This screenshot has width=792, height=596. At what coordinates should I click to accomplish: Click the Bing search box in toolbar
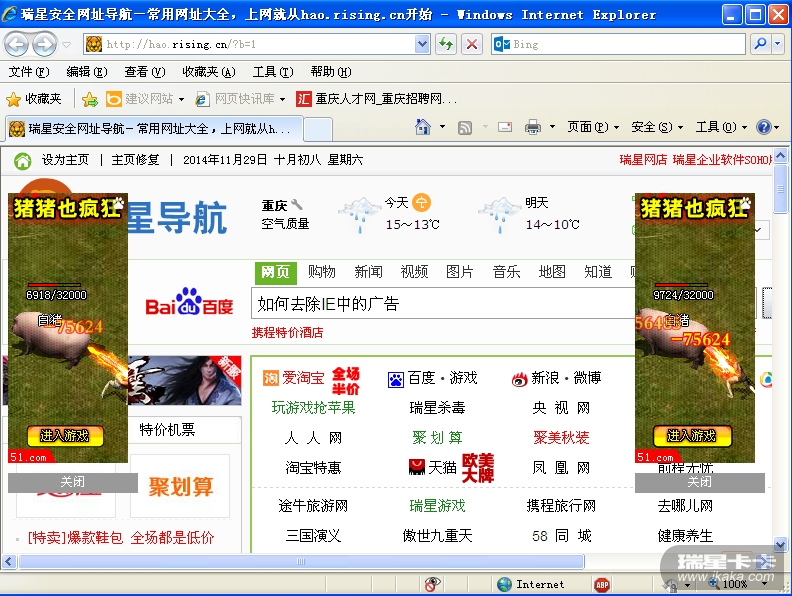coord(618,44)
